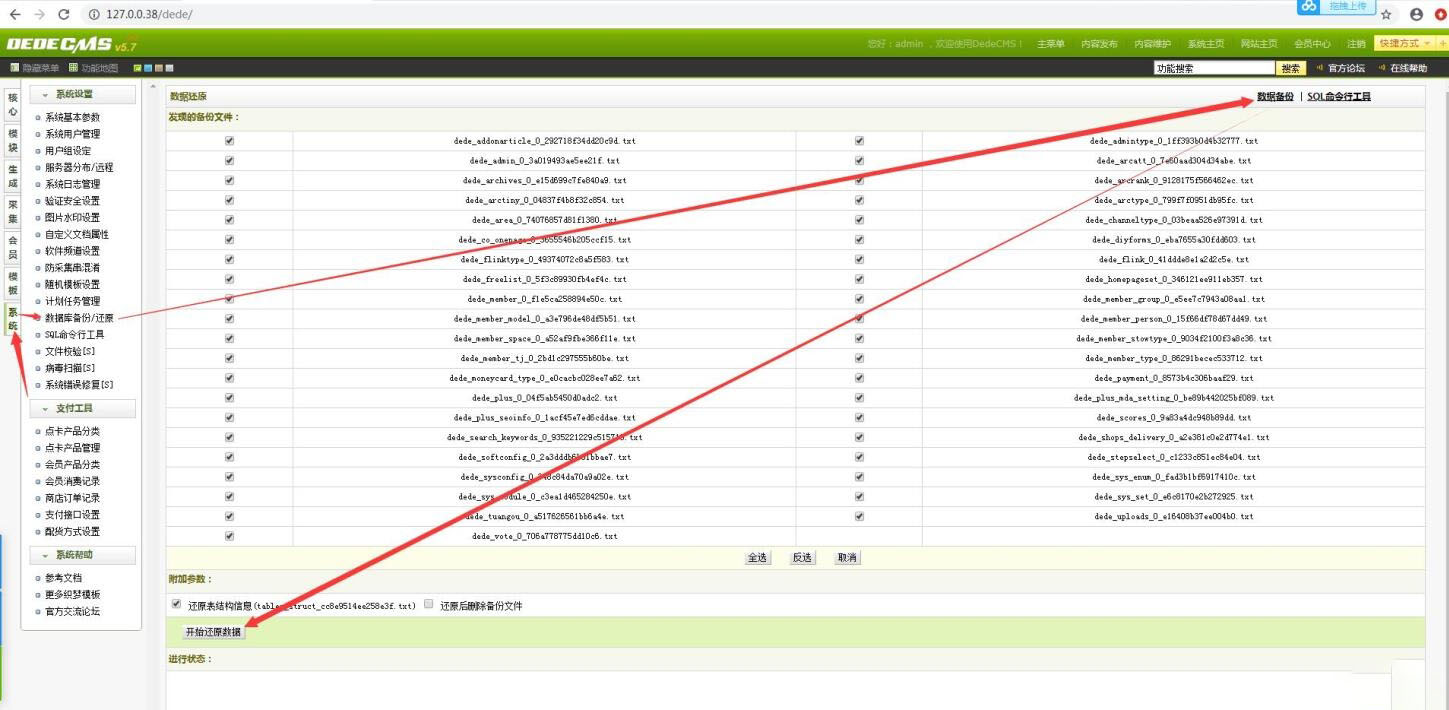The width and height of the screenshot is (1449, 710).
Task: Uncheck the dede_addonarticle backup file checkbox
Action: [229, 141]
